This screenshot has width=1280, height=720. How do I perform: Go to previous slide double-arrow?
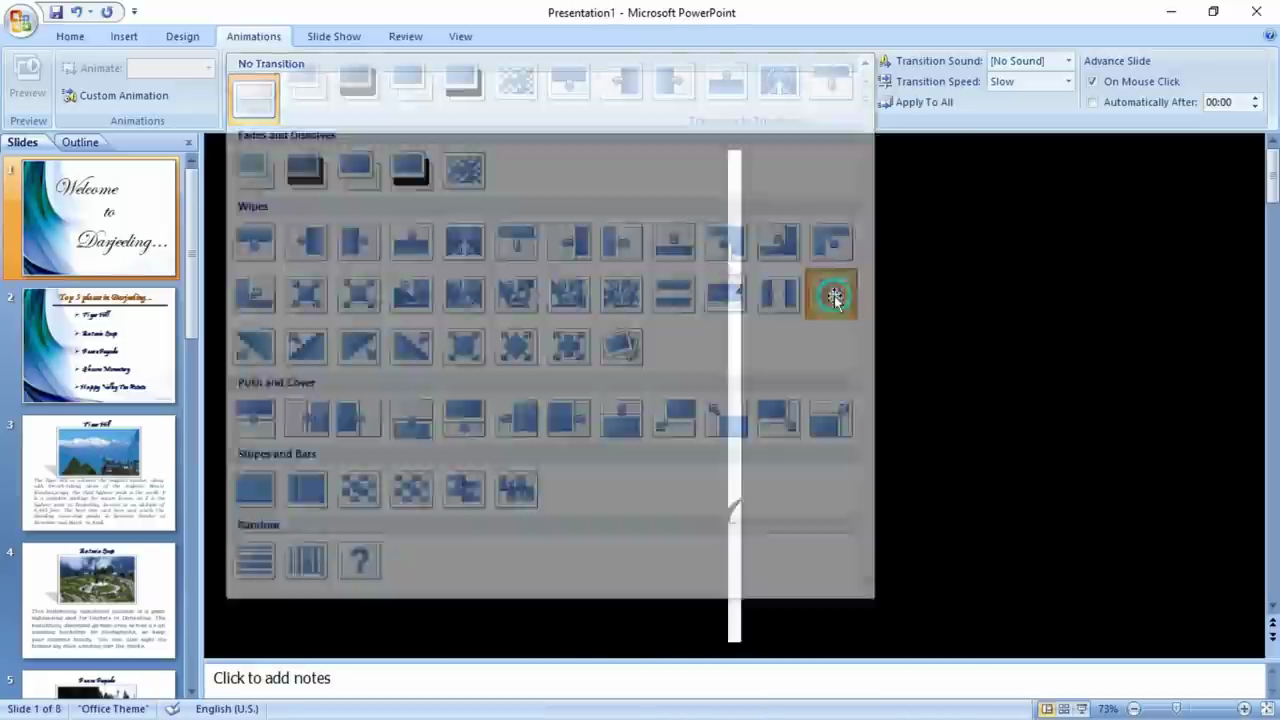[1272, 621]
